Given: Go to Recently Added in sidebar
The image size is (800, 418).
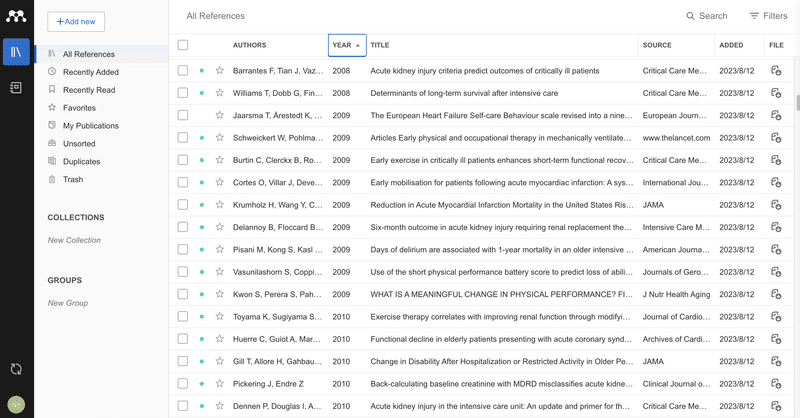Looking at the screenshot, I should point(90,72).
